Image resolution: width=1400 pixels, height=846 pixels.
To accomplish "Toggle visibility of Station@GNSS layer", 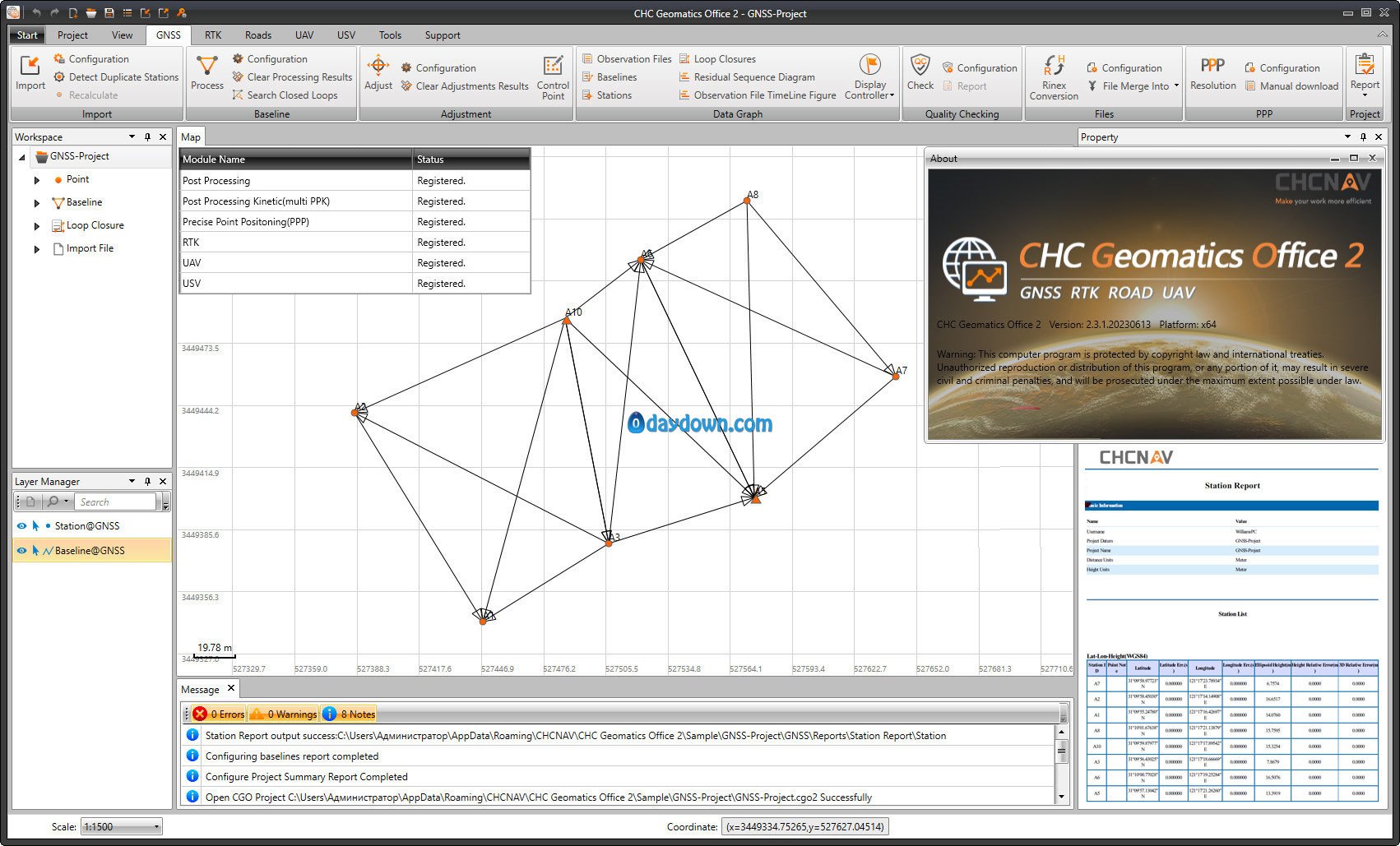I will [x=21, y=526].
